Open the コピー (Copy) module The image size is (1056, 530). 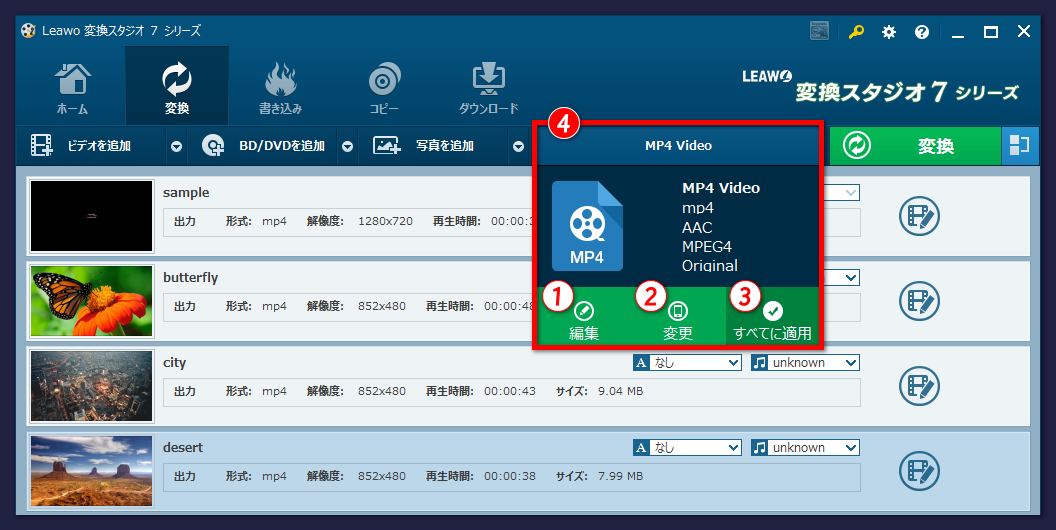(385, 88)
